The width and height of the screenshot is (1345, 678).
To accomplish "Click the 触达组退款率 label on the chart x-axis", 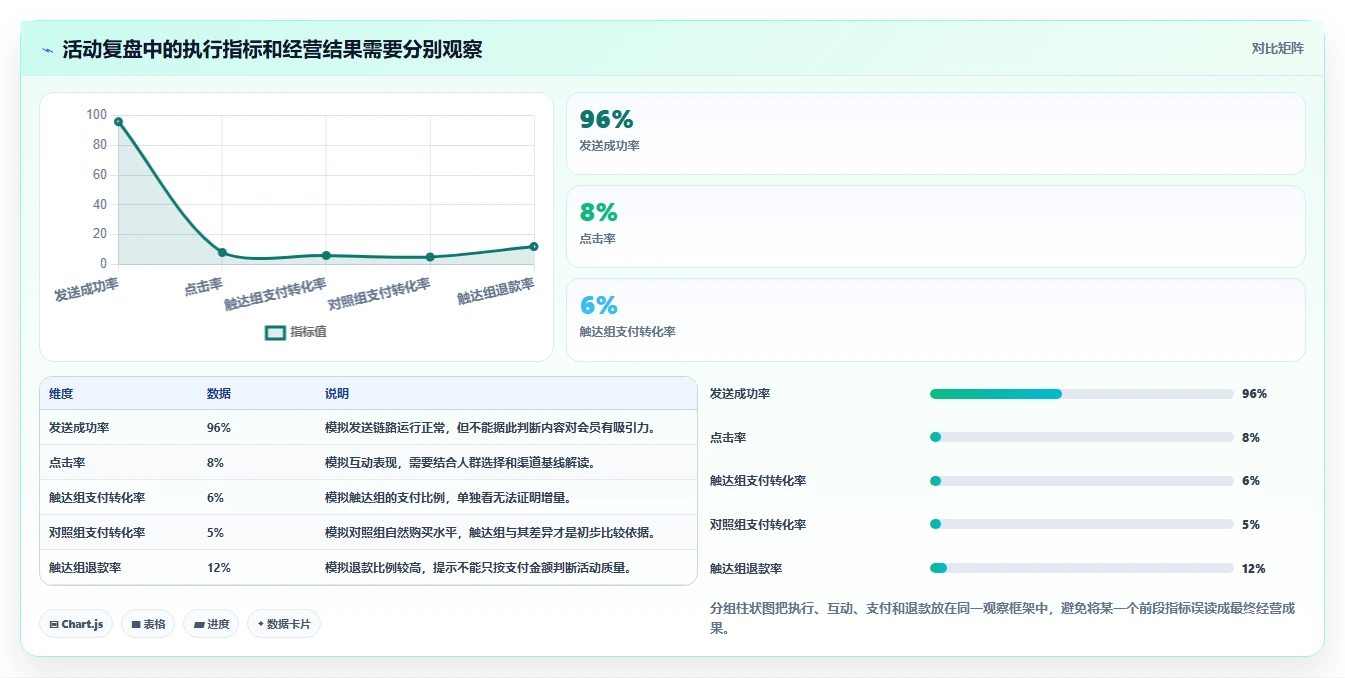I will pos(496,291).
